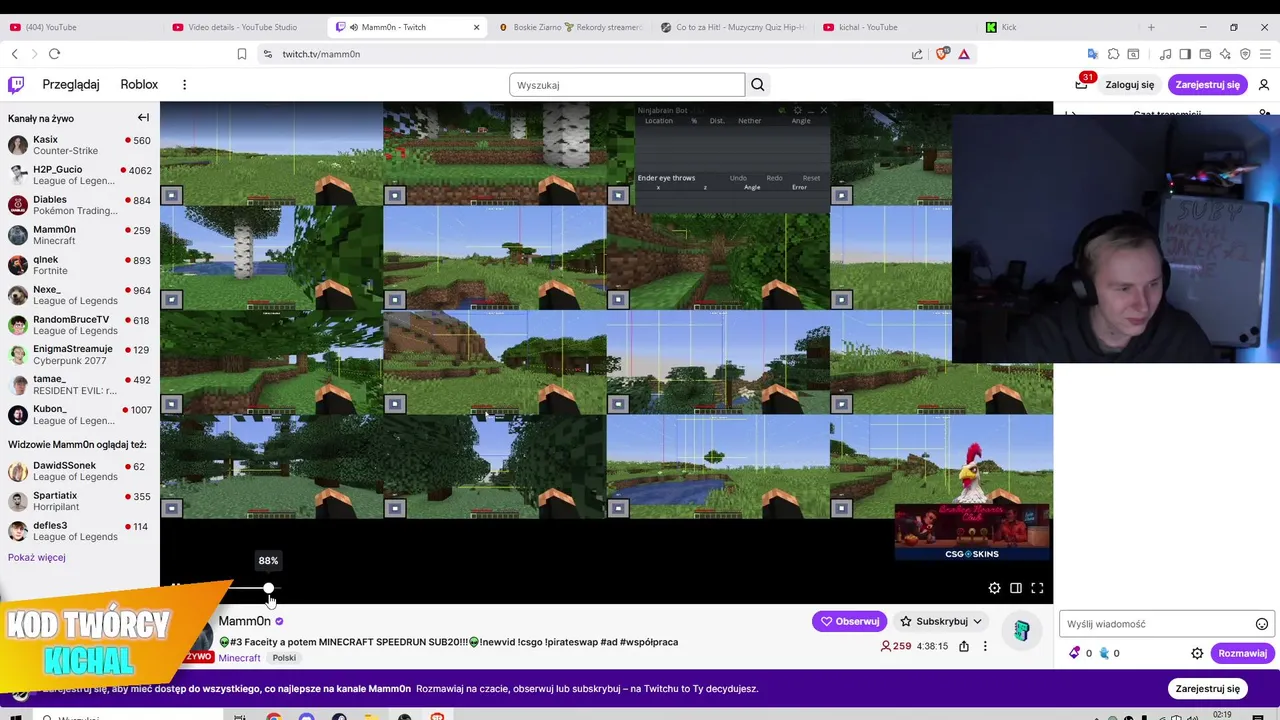Open the Brave Leo AI star icon
This screenshot has height=720, width=1280.
(x=1225, y=54)
